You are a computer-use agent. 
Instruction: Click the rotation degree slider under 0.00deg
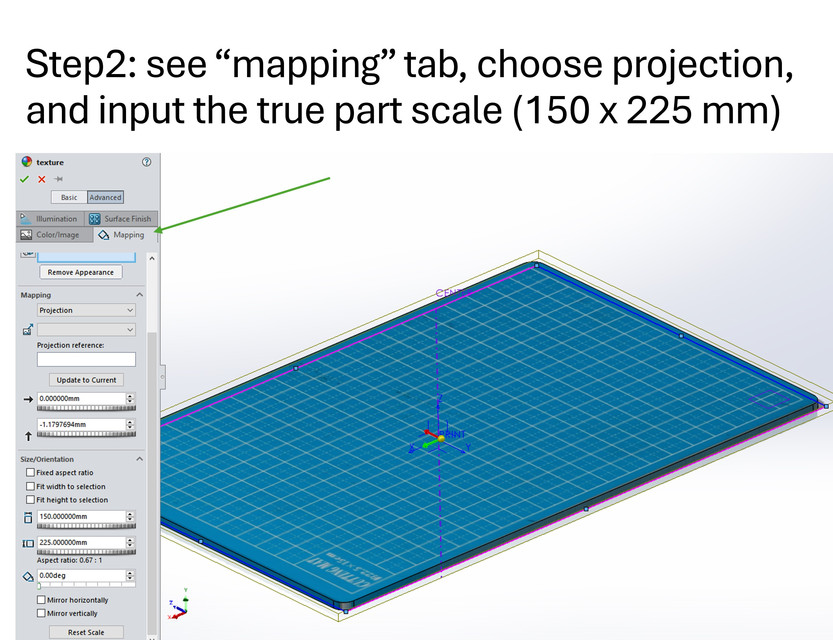pyautogui.click(x=85, y=586)
